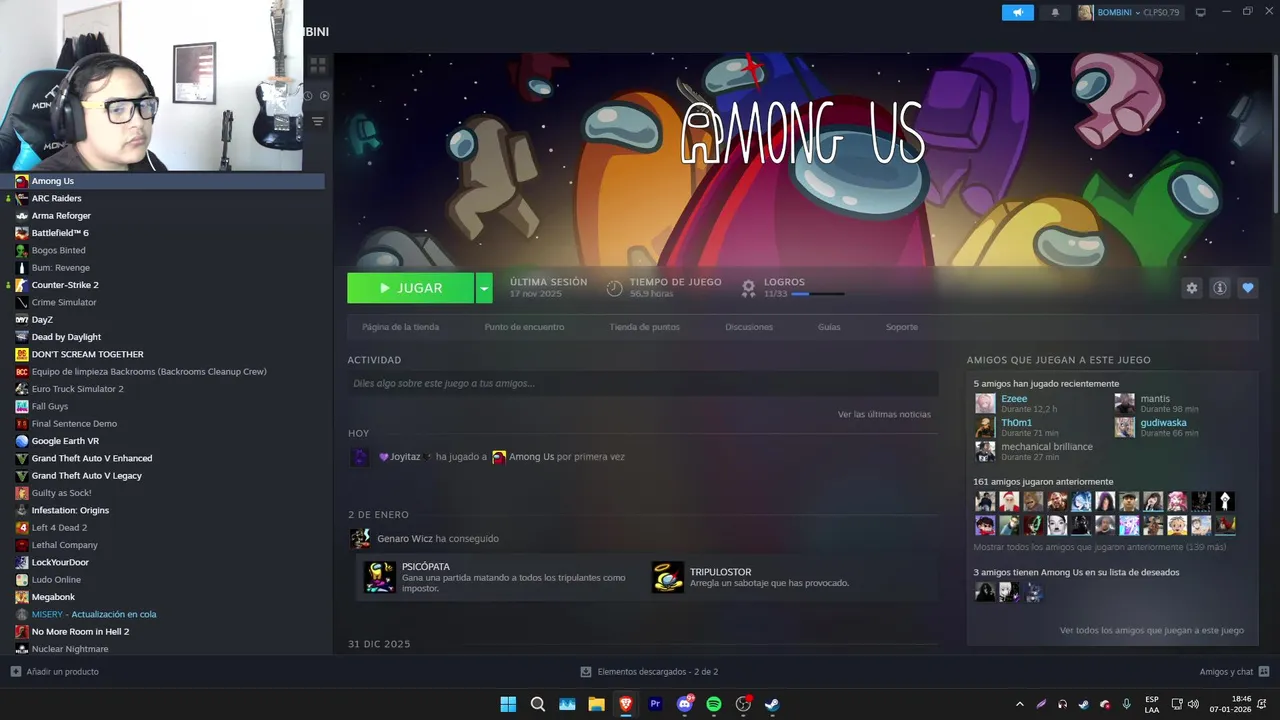Open Amigos y chat panel
Viewport: 1280px width, 720px height.
coord(1234,672)
